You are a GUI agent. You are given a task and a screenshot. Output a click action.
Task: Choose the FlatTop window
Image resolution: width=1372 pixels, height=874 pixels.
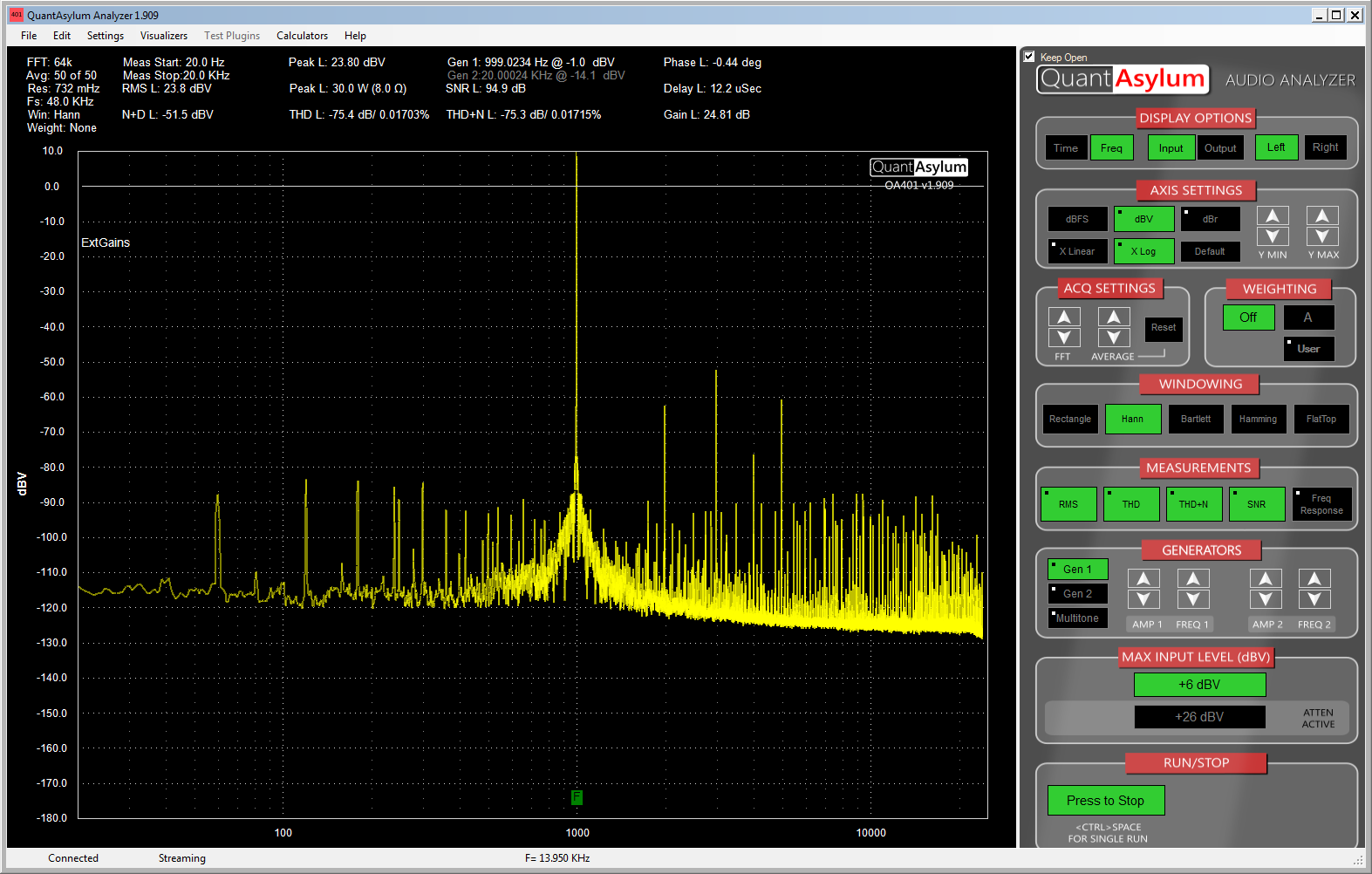click(1321, 420)
